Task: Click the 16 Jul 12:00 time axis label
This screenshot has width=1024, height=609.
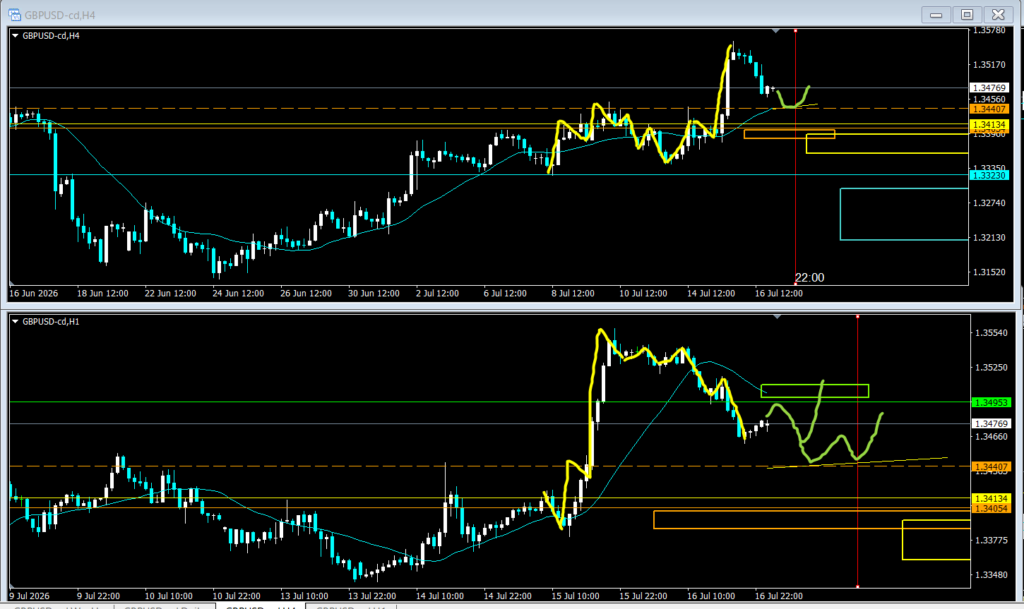Action: (x=778, y=294)
